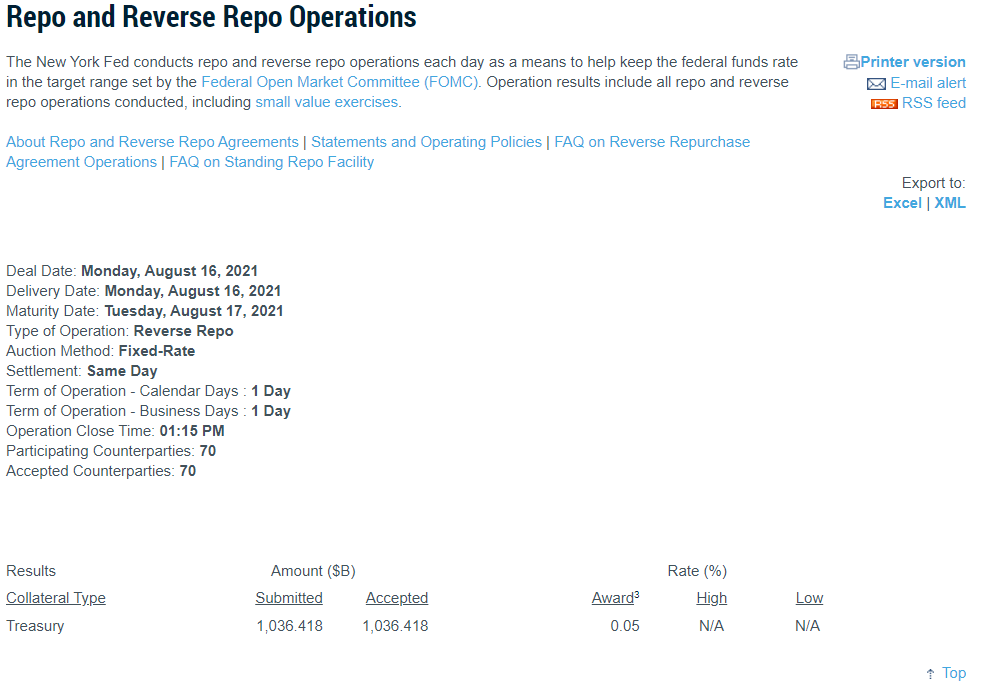This screenshot has width=990, height=694.
Task: Select Maturity Date Tuesday, August 17, 2021
Action: (x=145, y=311)
